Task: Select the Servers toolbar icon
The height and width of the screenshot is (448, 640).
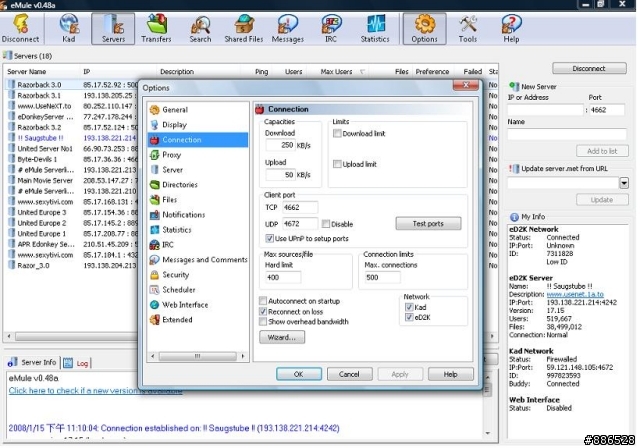Action: coord(113,29)
